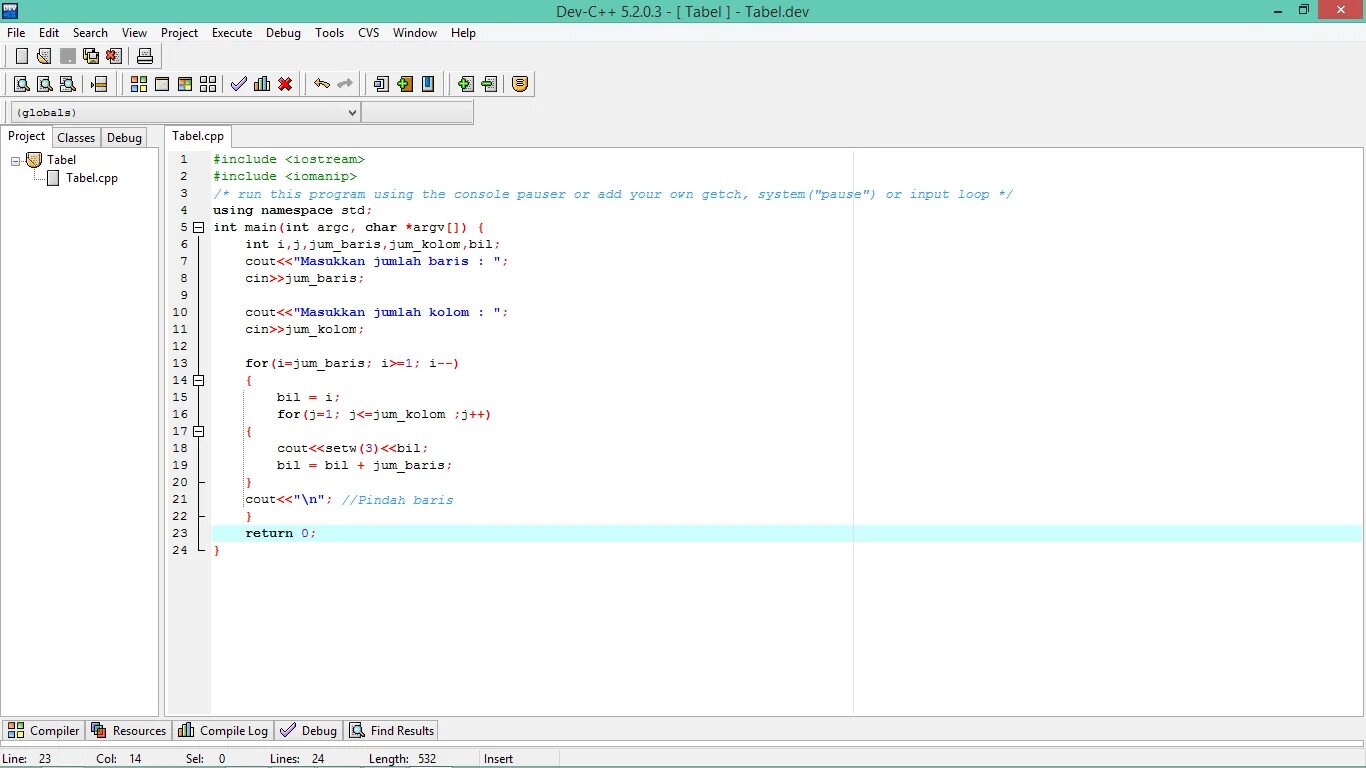Click the bar chart Profile analysis icon
1366x768 pixels.
coord(262,84)
